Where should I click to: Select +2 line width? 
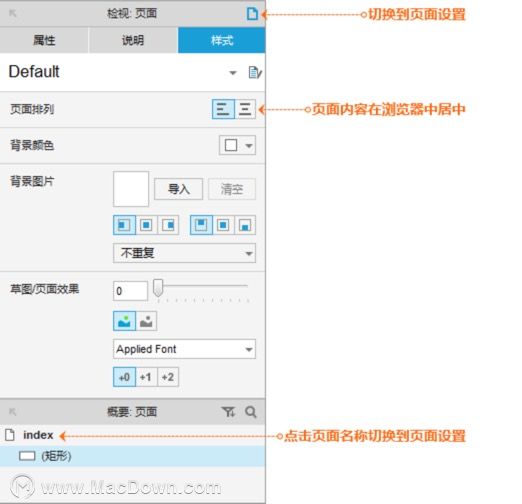coord(168,377)
